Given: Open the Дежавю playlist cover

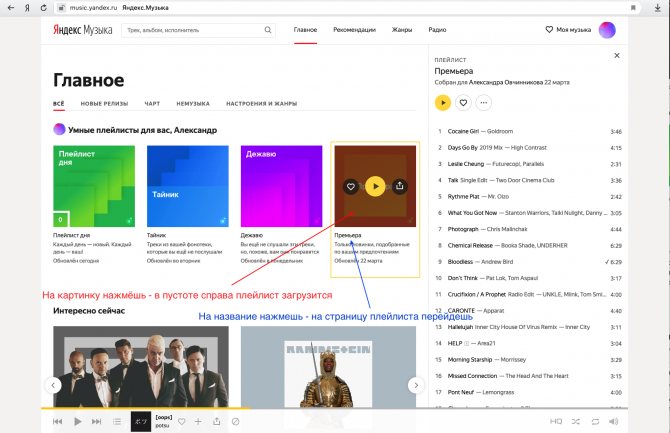Looking at the screenshot, I should point(281,186).
